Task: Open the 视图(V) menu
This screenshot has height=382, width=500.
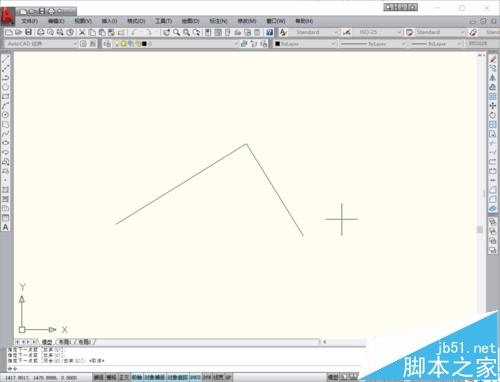Action: click(x=83, y=21)
